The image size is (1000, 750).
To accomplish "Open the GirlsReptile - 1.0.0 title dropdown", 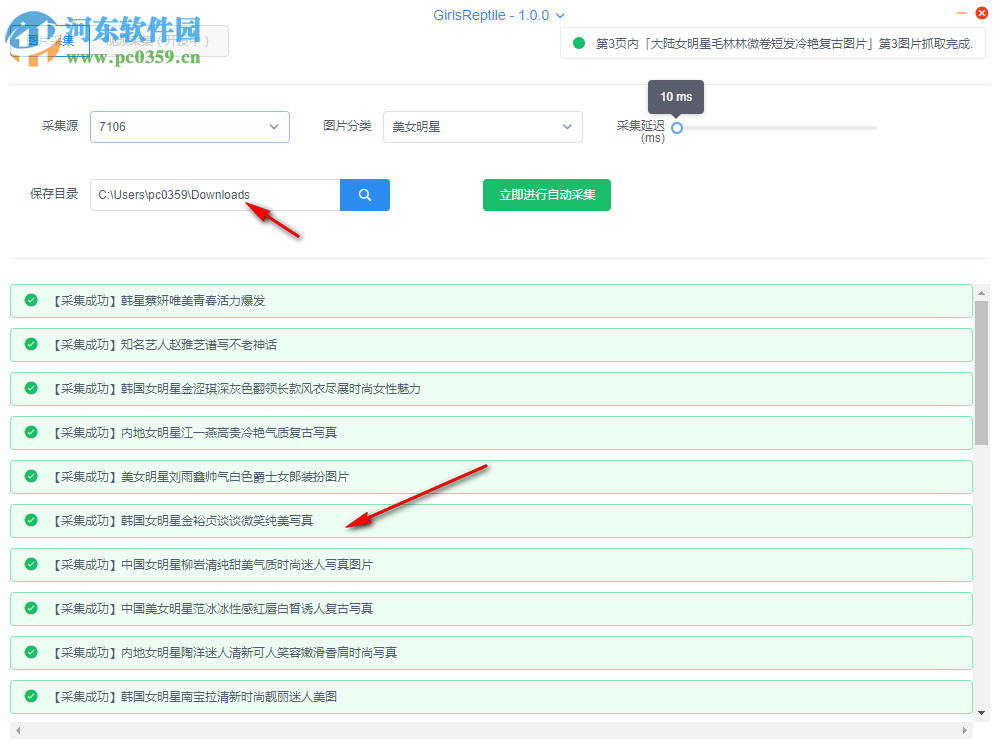I will (499, 15).
